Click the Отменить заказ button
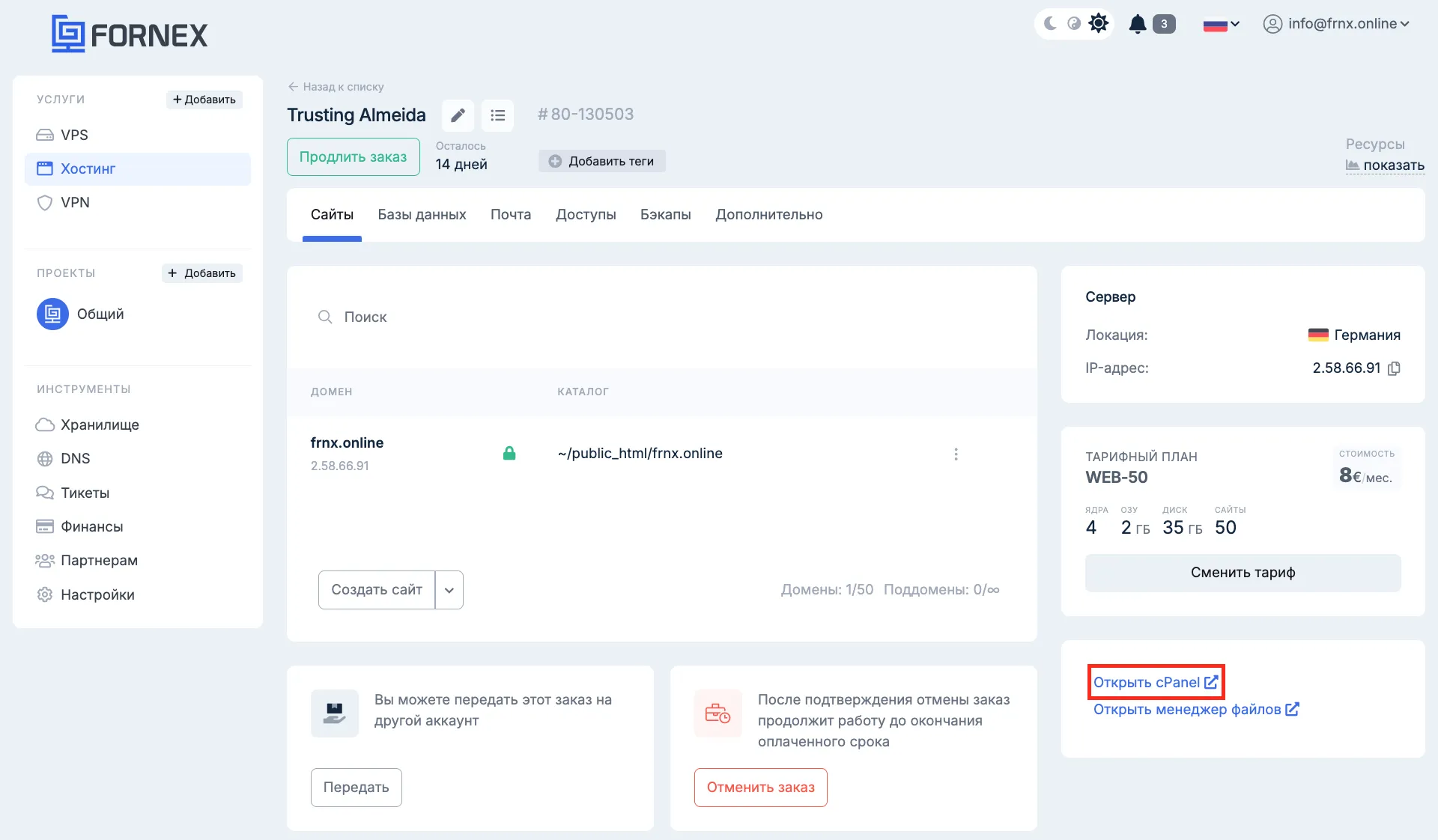The image size is (1438, 840). [x=760, y=787]
